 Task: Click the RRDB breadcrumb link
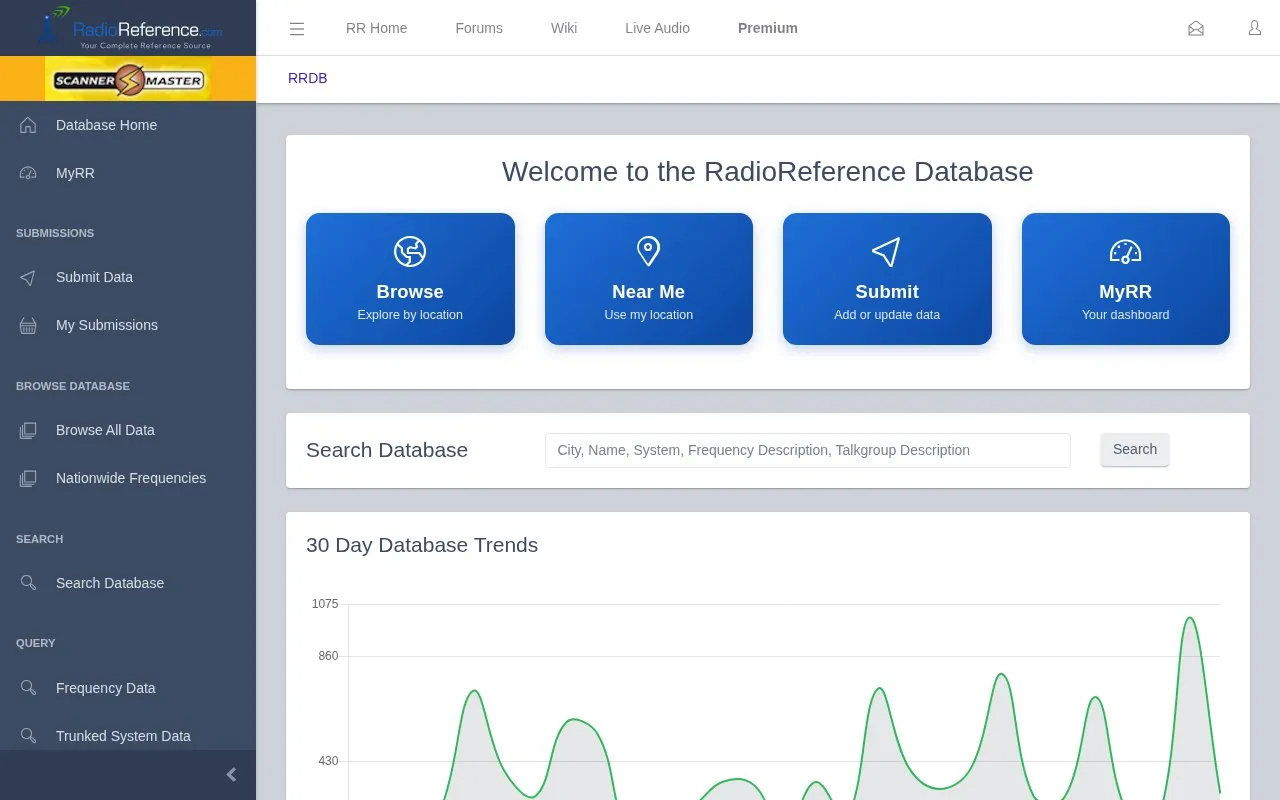click(307, 78)
